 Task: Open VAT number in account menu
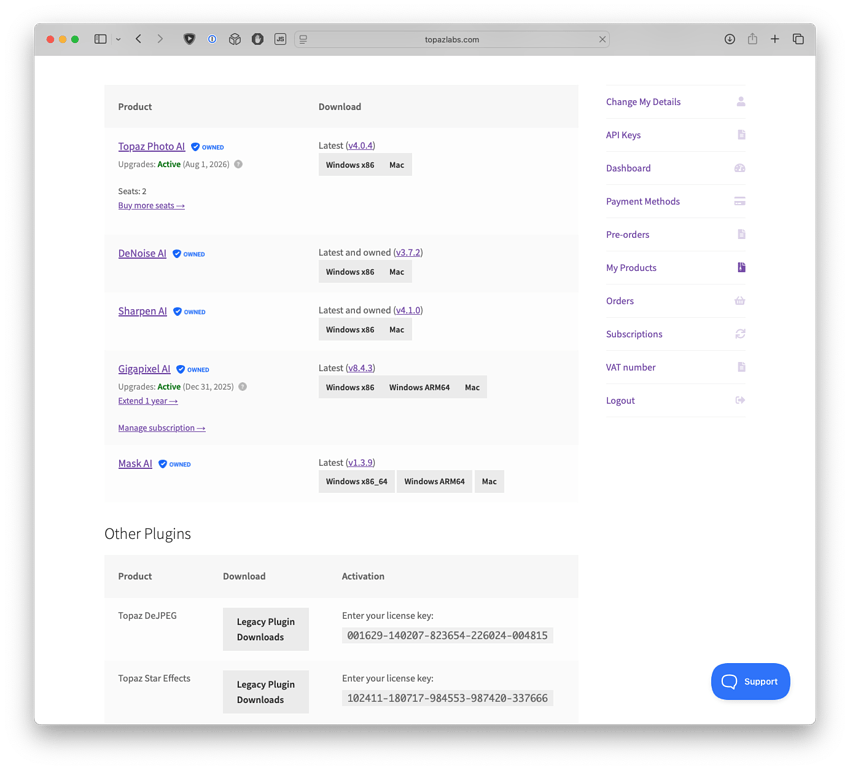pyautogui.click(x=675, y=367)
